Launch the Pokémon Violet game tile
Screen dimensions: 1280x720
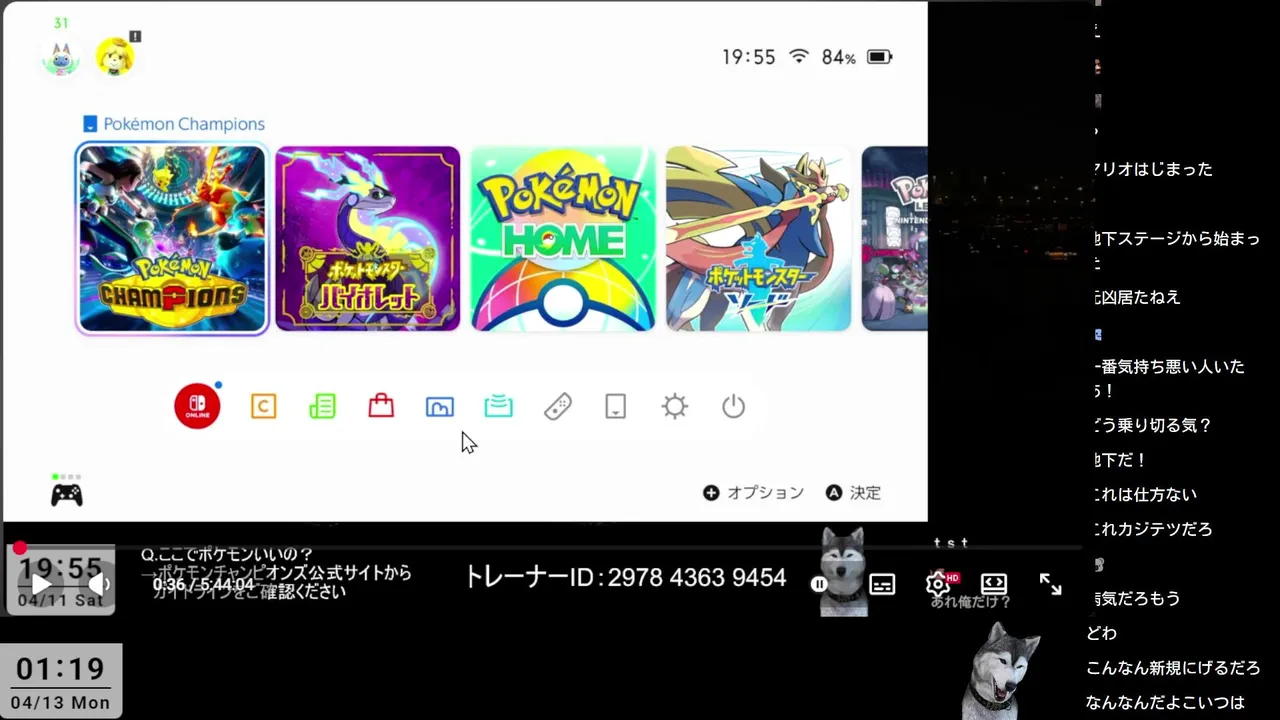(x=368, y=238)
